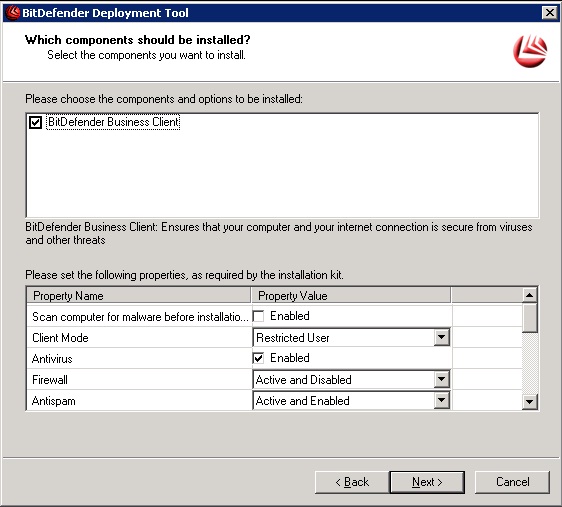The width and height of the screenshot is (562, 507).
Task: Click the red BitDefender logo in the header
Action: coord(530,51)
